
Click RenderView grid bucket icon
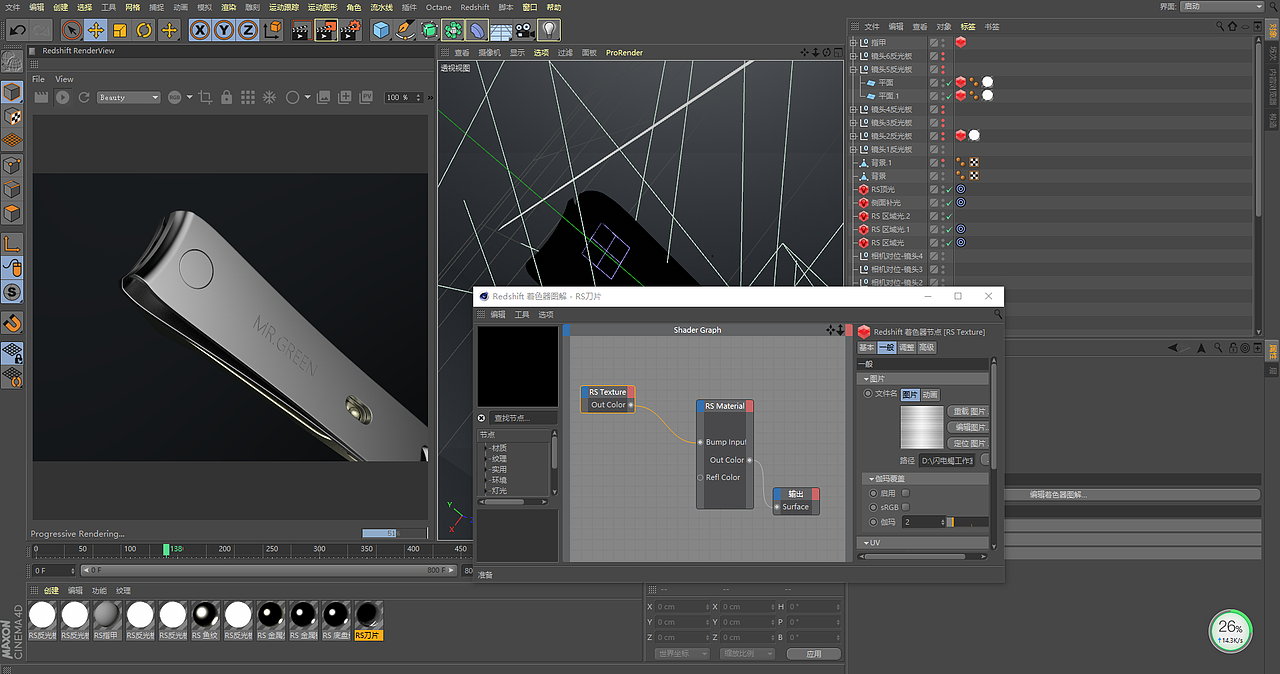tap(248, 97)
